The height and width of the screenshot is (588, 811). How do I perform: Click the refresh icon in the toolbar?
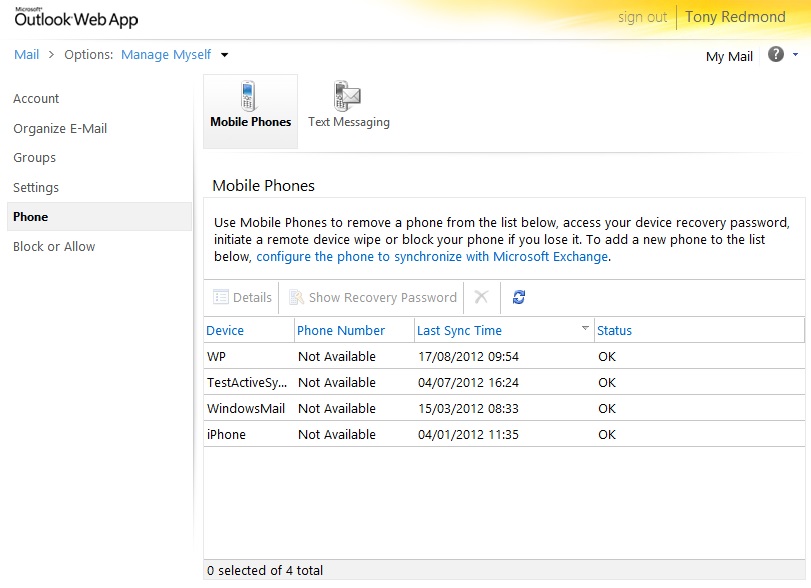(518, 297)
